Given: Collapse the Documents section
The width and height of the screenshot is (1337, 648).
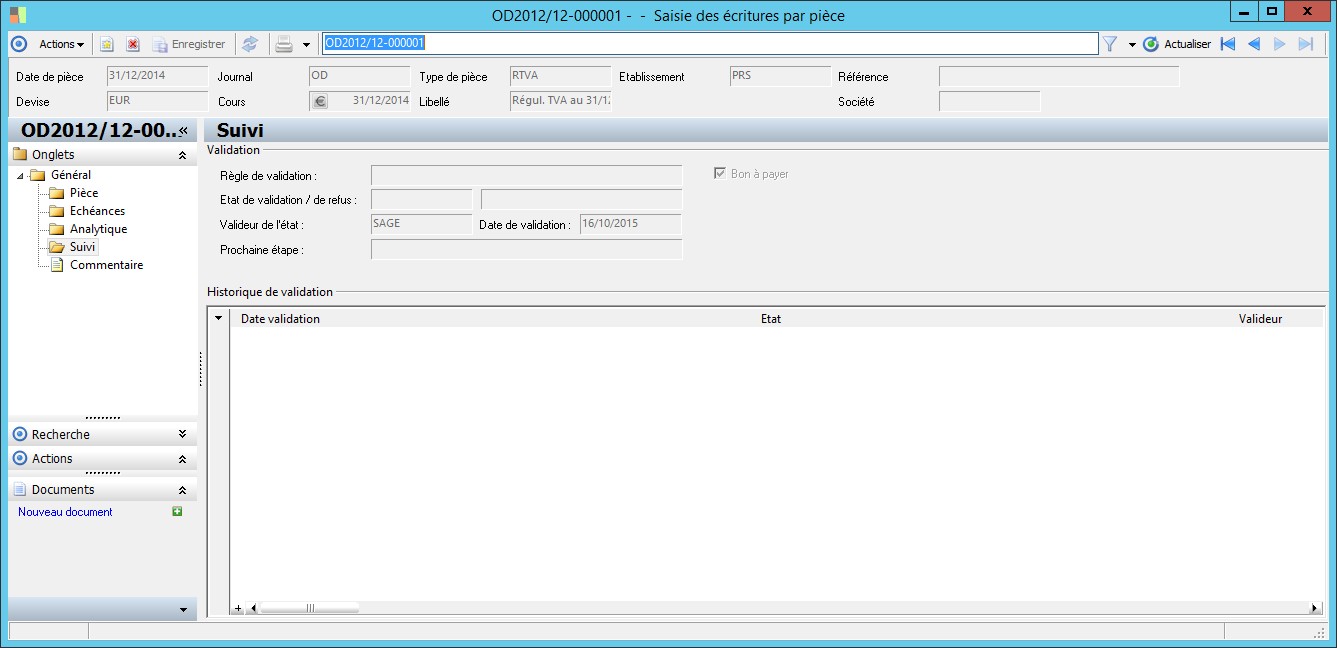Looking at the screenshot, I should click(x=182, y=490).
